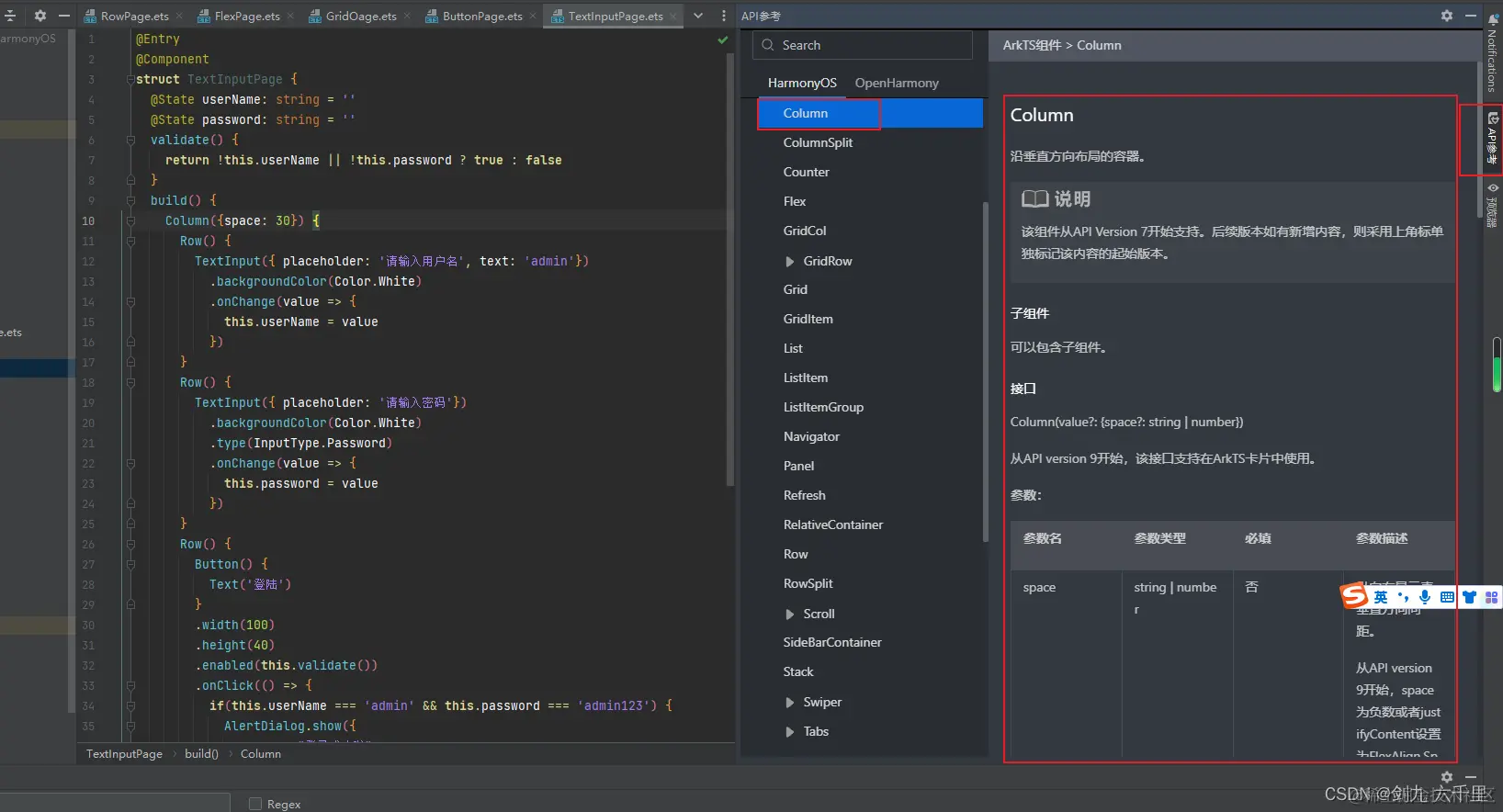Open editor tab options menu
The image size is (1503, 812).
(x=724, y=16)
